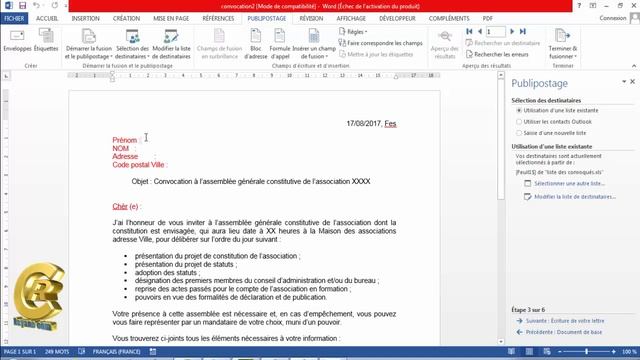Click Mettre à jour les étiquettes

[x=376, y=54]
